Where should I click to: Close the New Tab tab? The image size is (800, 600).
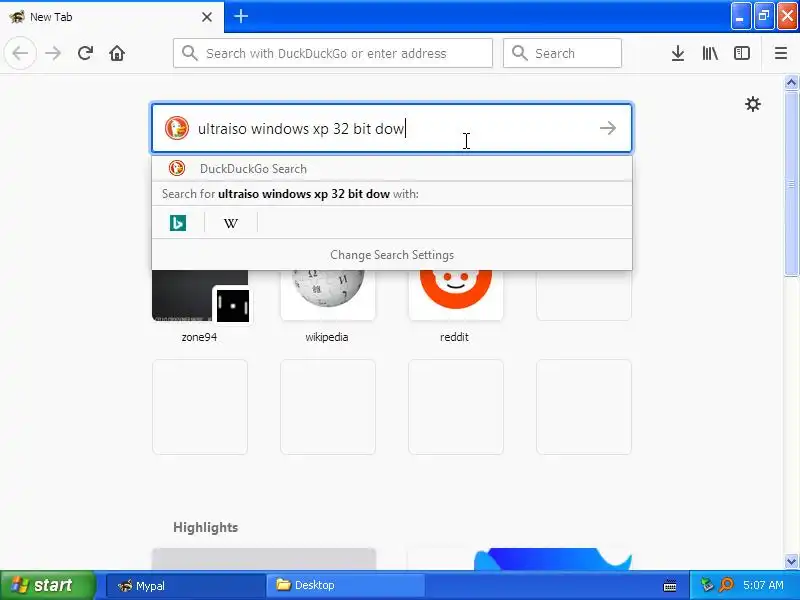(x=207, y=17)
